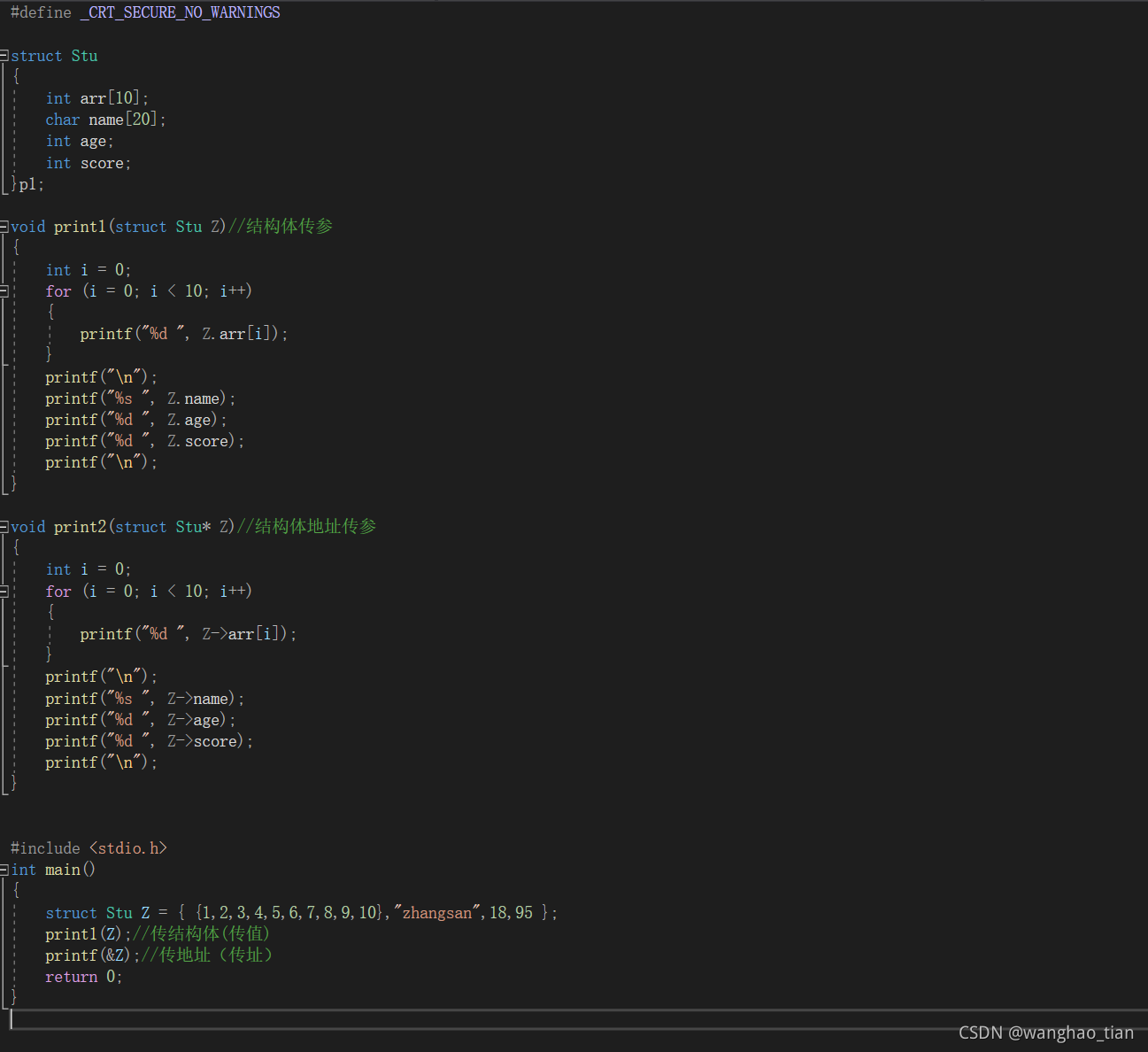The width and height of the screenshot is (1148, 1052).
Task: Click the '#include <stdio.h>' line
Action: [x=89, y=848]
